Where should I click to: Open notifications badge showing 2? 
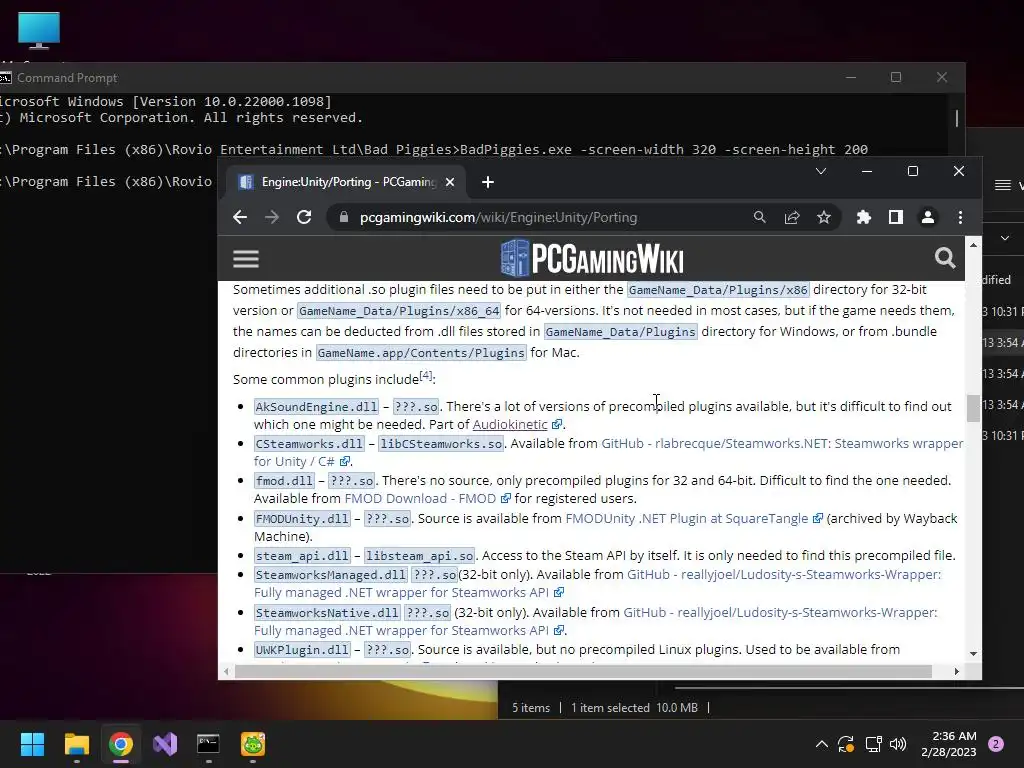996,744
